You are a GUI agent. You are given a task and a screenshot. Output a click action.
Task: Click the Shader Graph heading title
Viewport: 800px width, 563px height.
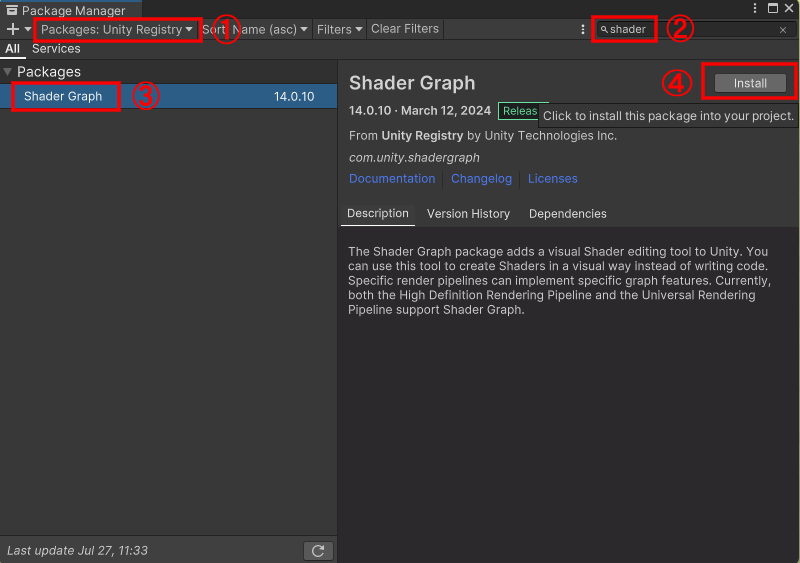[x=412, y=83]
